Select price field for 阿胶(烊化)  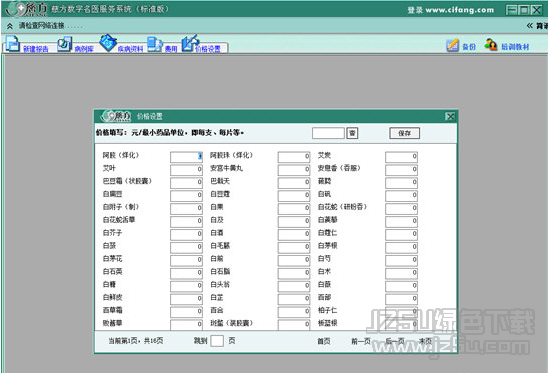coord(186,157)
